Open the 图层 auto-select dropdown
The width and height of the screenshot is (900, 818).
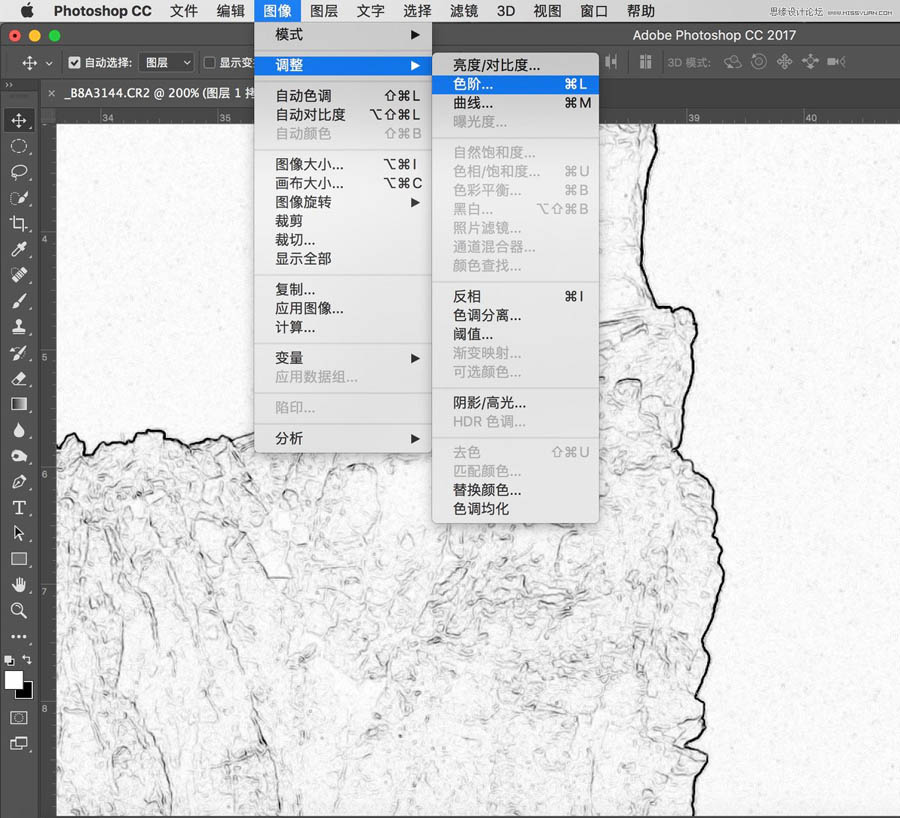pos(166,62)
